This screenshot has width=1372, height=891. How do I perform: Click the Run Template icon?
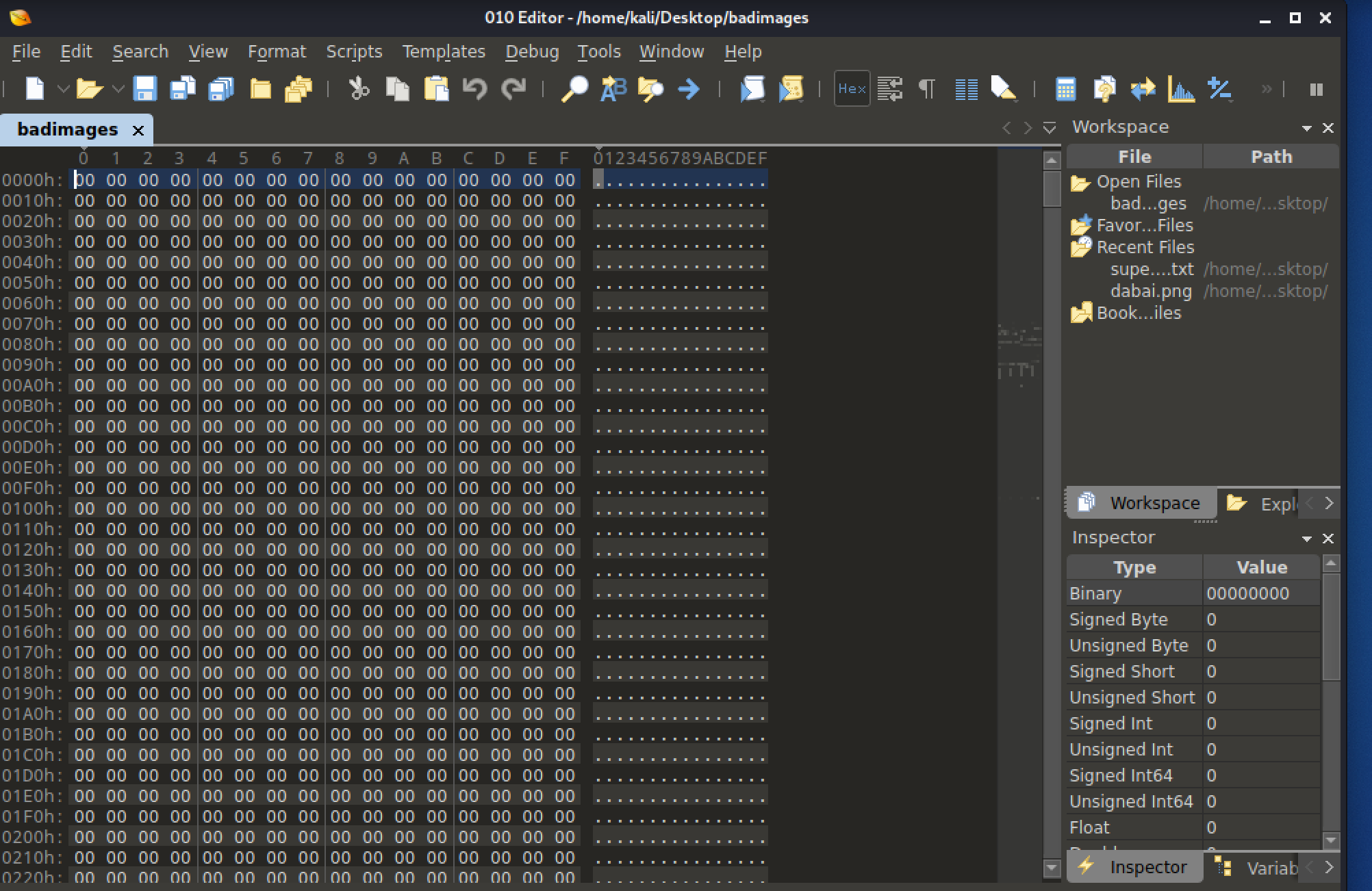791,89
